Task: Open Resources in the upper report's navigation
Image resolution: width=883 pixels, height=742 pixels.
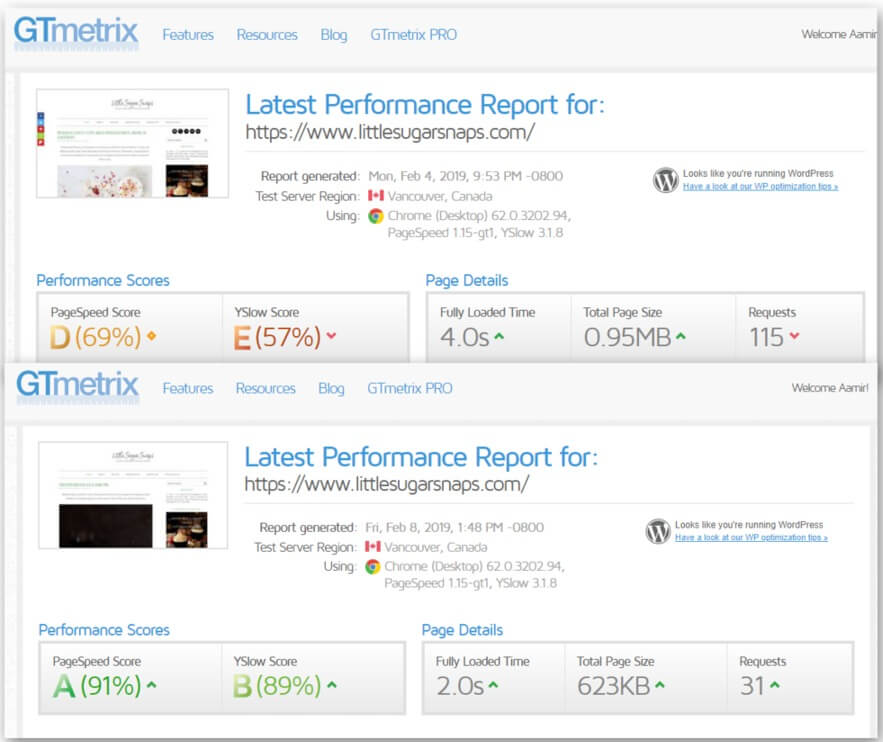Action: point(267,35)
